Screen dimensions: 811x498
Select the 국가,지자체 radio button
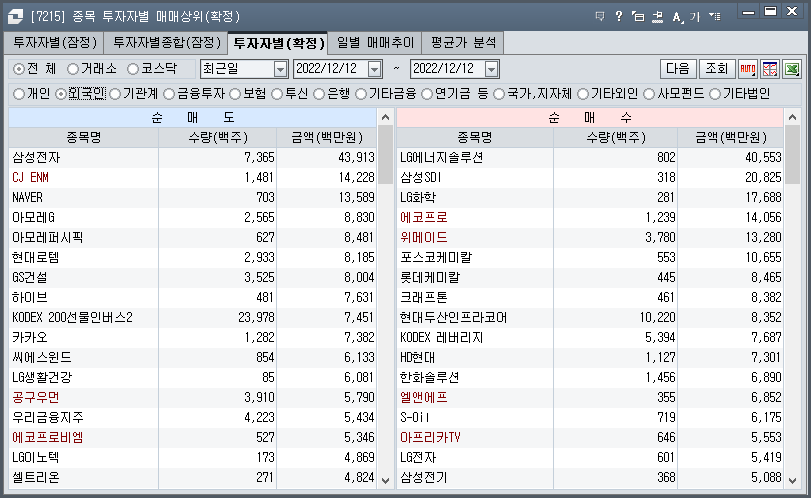499,94
